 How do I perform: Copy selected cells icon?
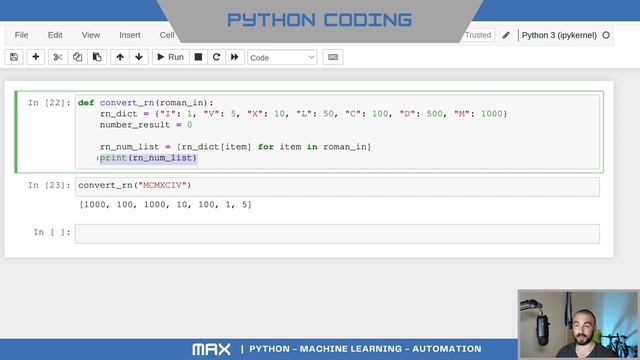[x=77, y=57]
